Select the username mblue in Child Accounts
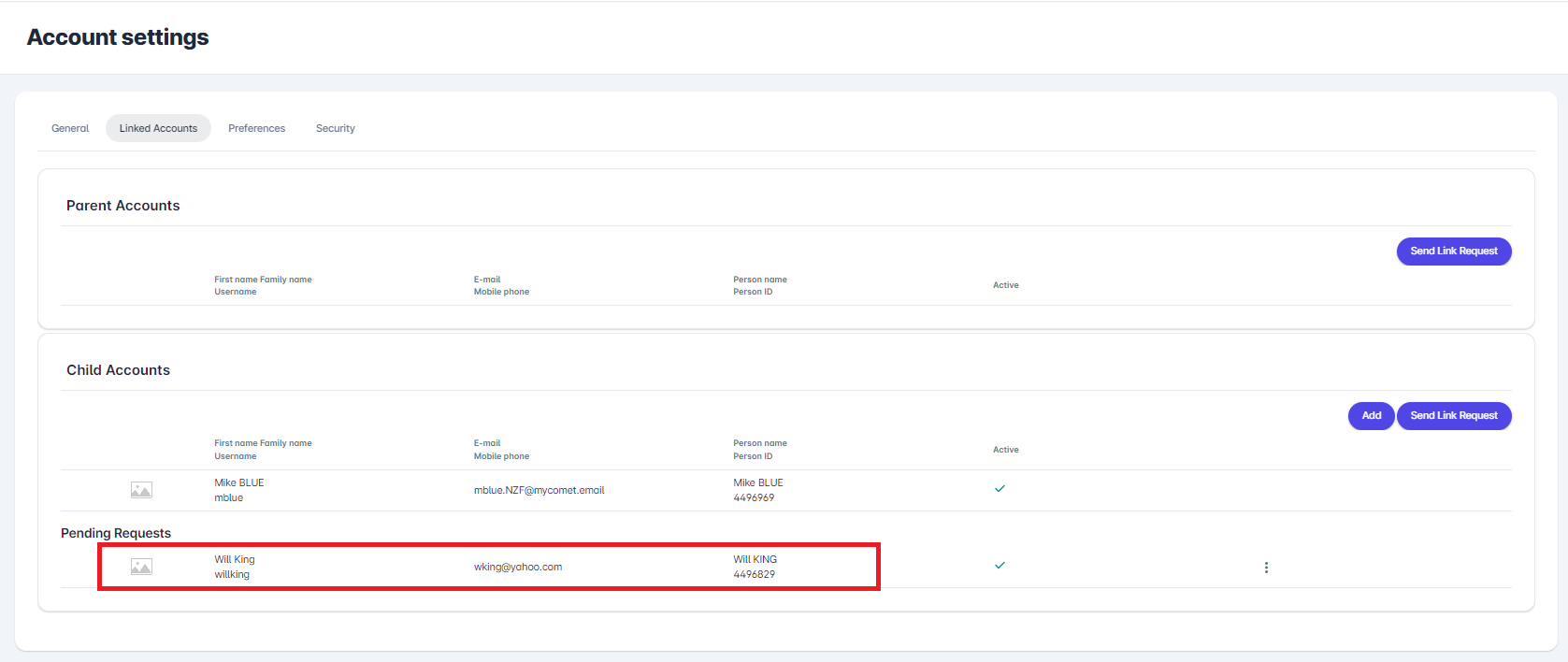Viewport: 1568px width, 662px height. pyautogui.click(x=228, y=497)
